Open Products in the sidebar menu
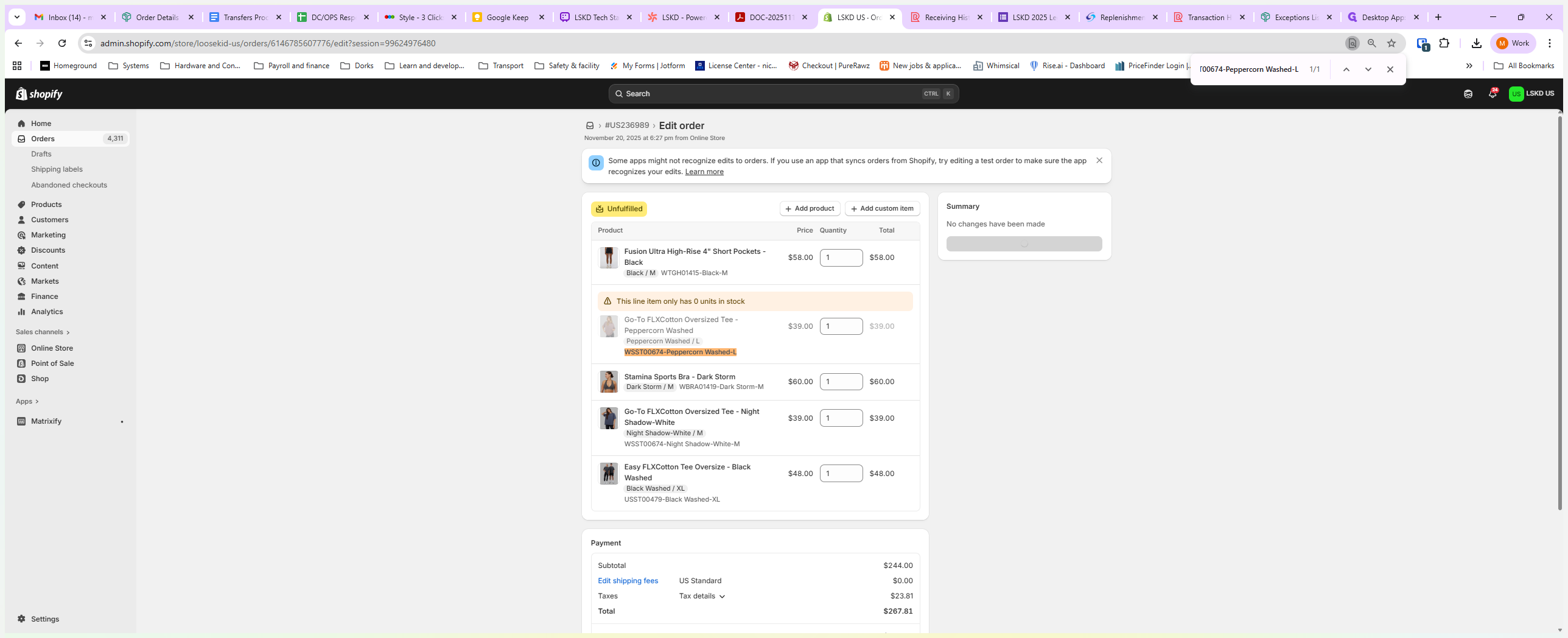This screenshot has height=638, width=1568. click(46, 205)
